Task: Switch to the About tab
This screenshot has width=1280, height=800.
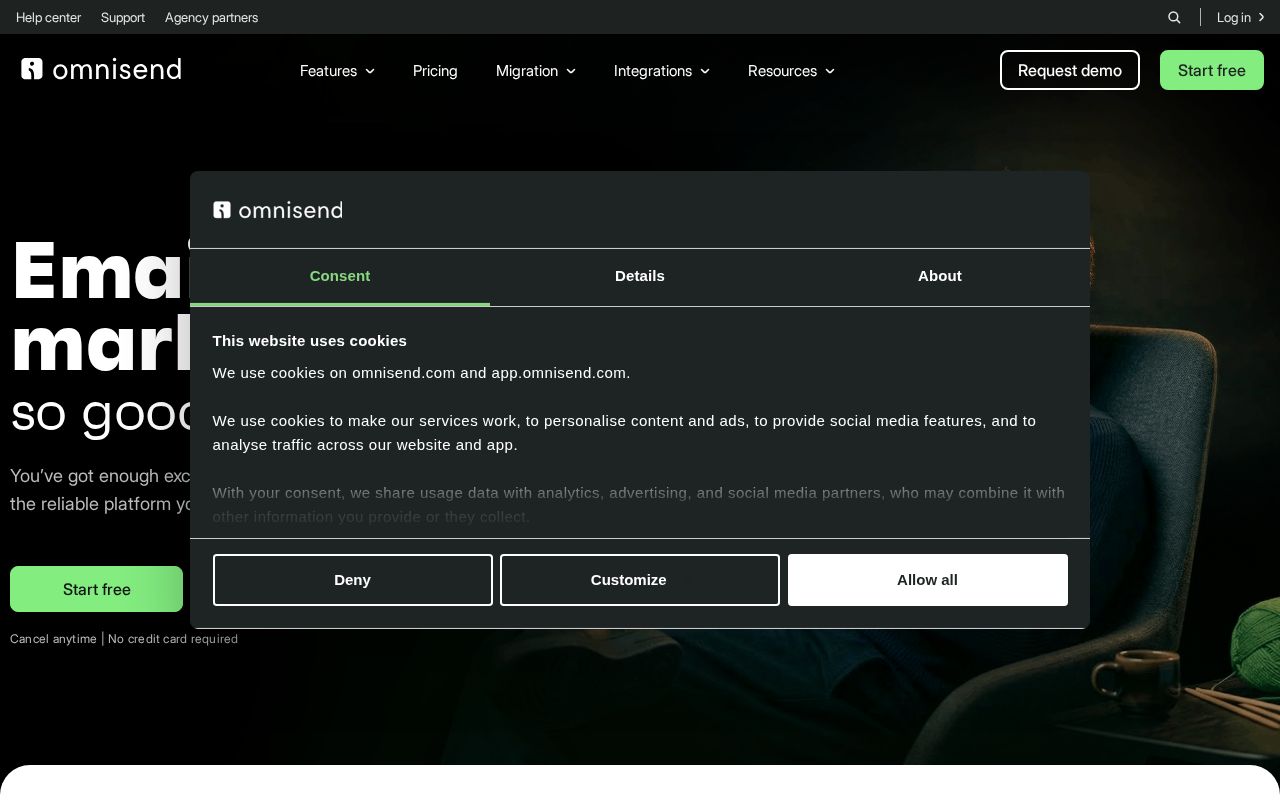Action: (939, 276)
